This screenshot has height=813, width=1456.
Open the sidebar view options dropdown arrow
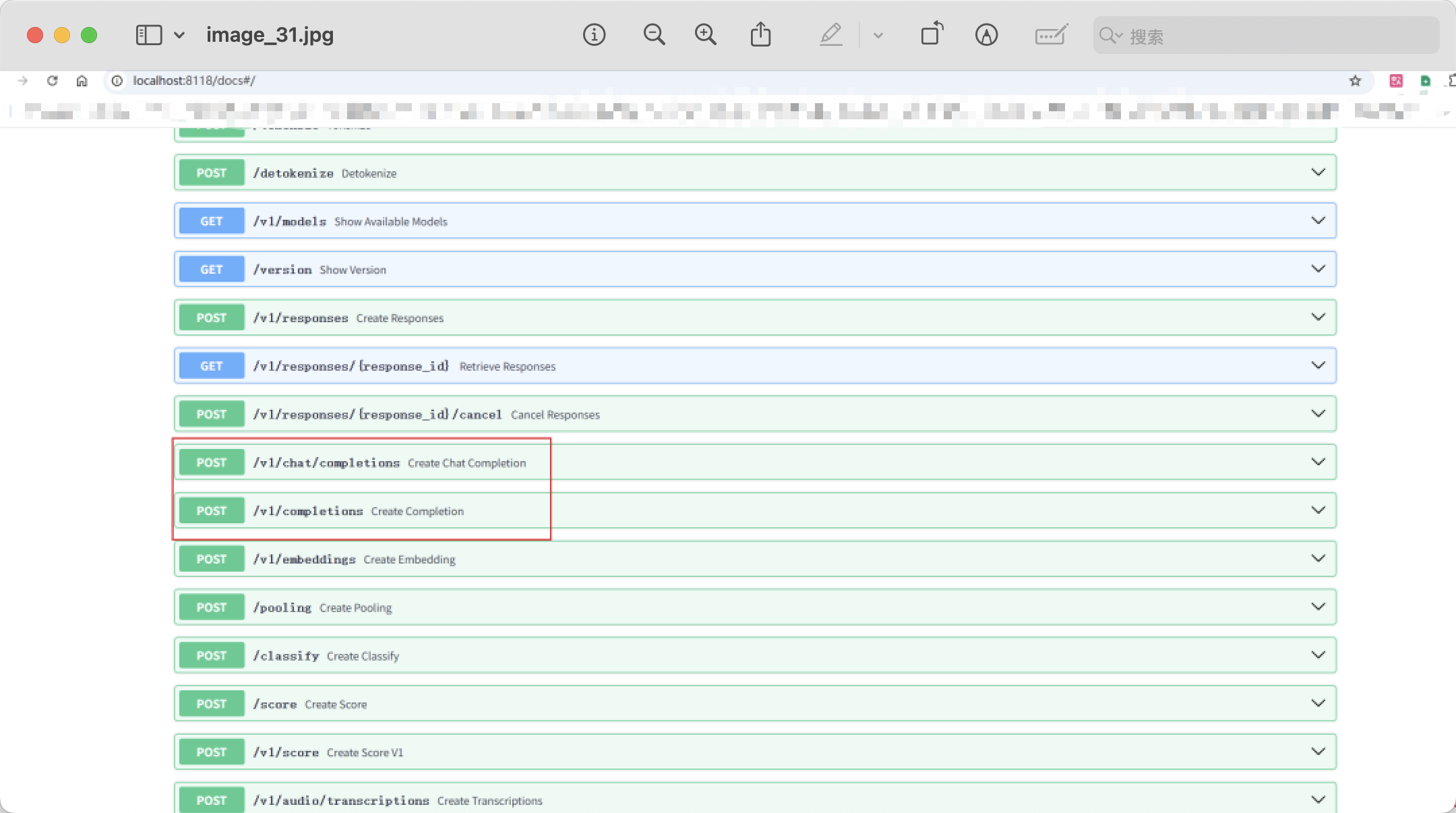tap(179, 35)
